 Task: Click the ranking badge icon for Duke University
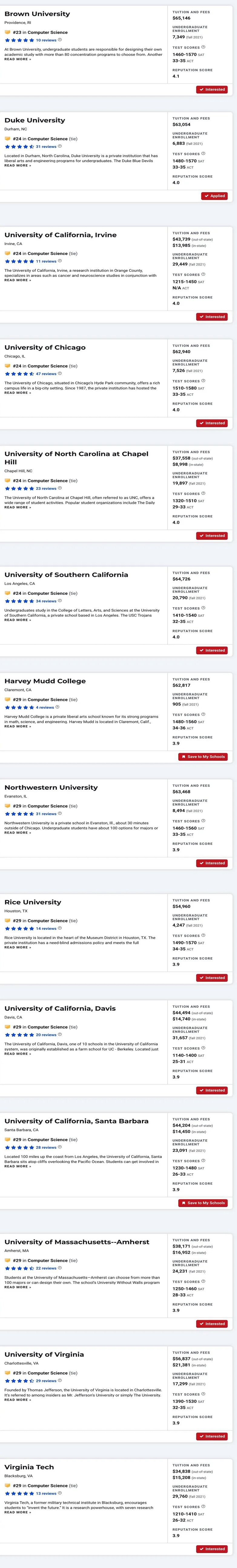pos(7,139)
